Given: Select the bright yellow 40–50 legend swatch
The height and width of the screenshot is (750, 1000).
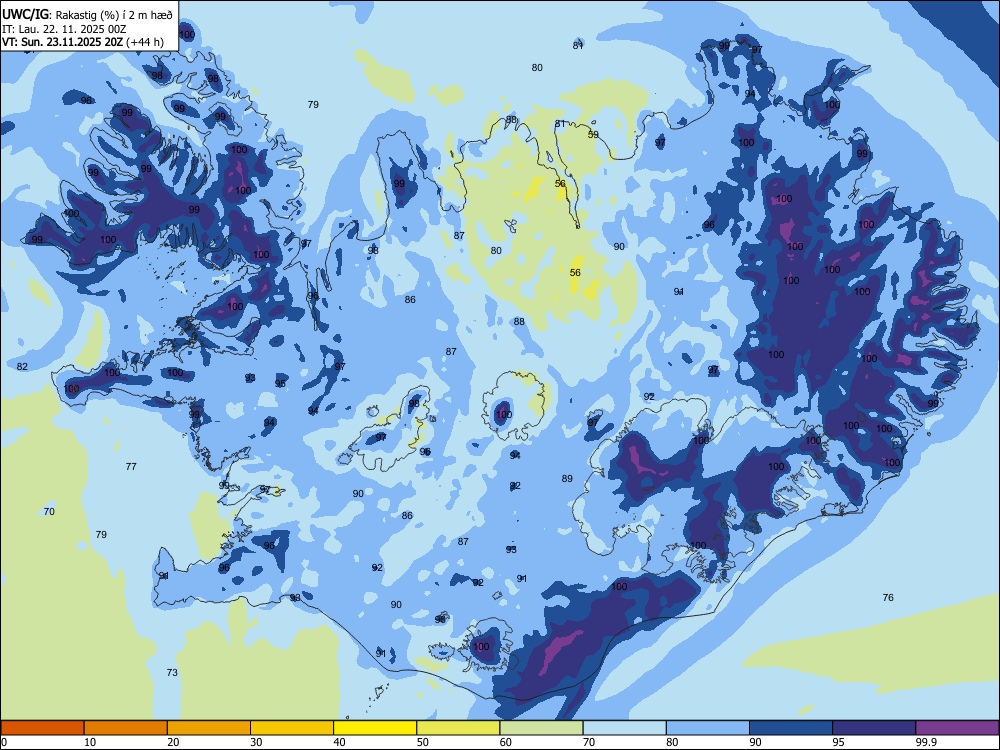Looking at the screenshot, I should [x=375, y=728].
